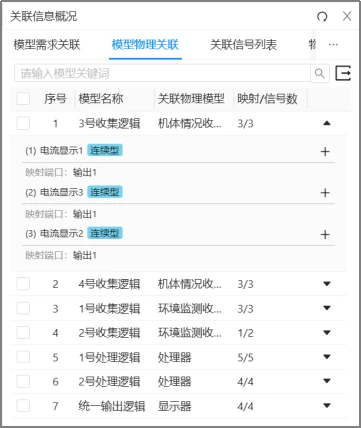Click 连续型 tag next to 电流显示3
The height and width of the screenshot is (428, 361).
(x=105, y=192)
